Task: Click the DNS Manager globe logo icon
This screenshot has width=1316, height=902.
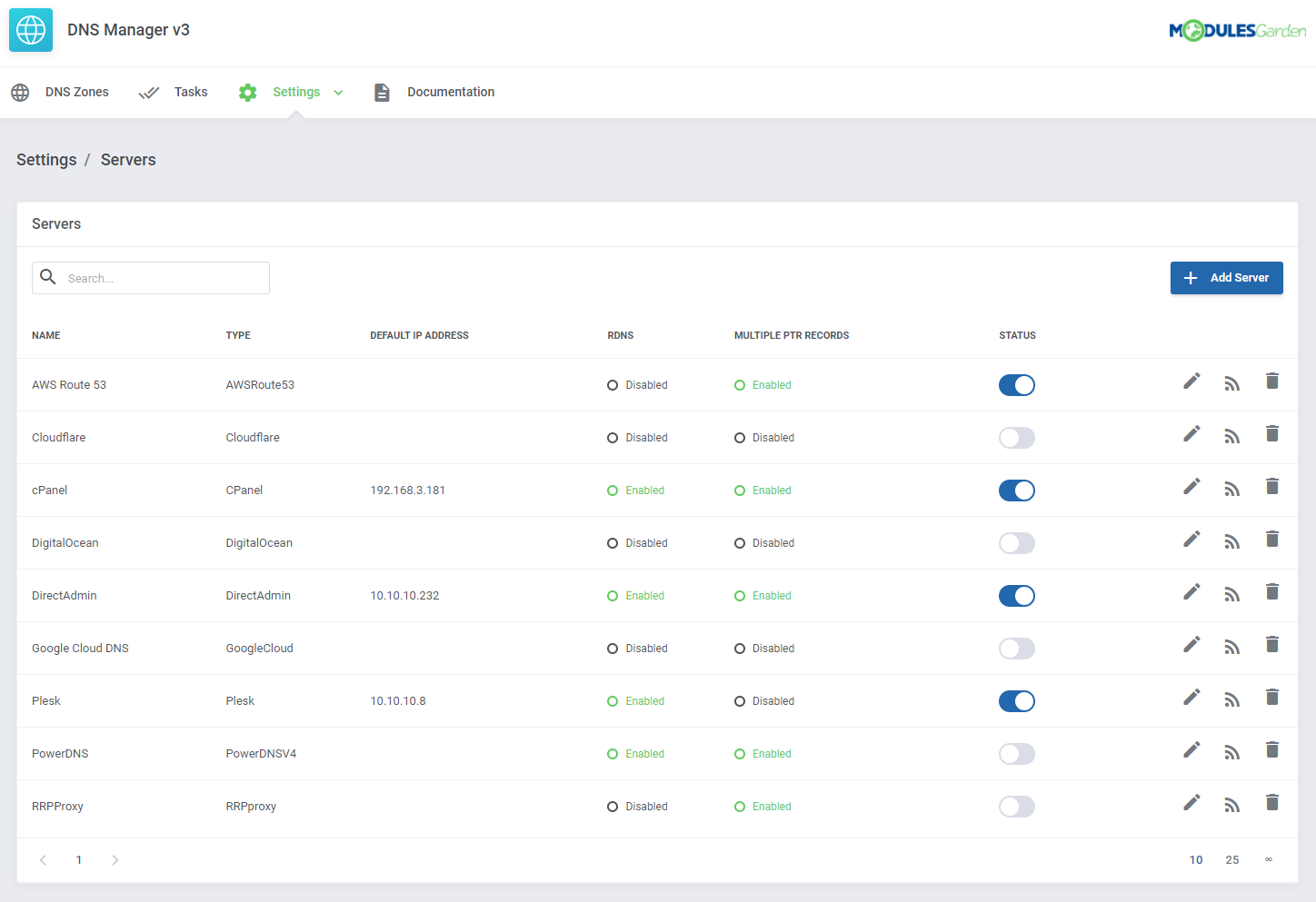Action: [x=31, y=30]
